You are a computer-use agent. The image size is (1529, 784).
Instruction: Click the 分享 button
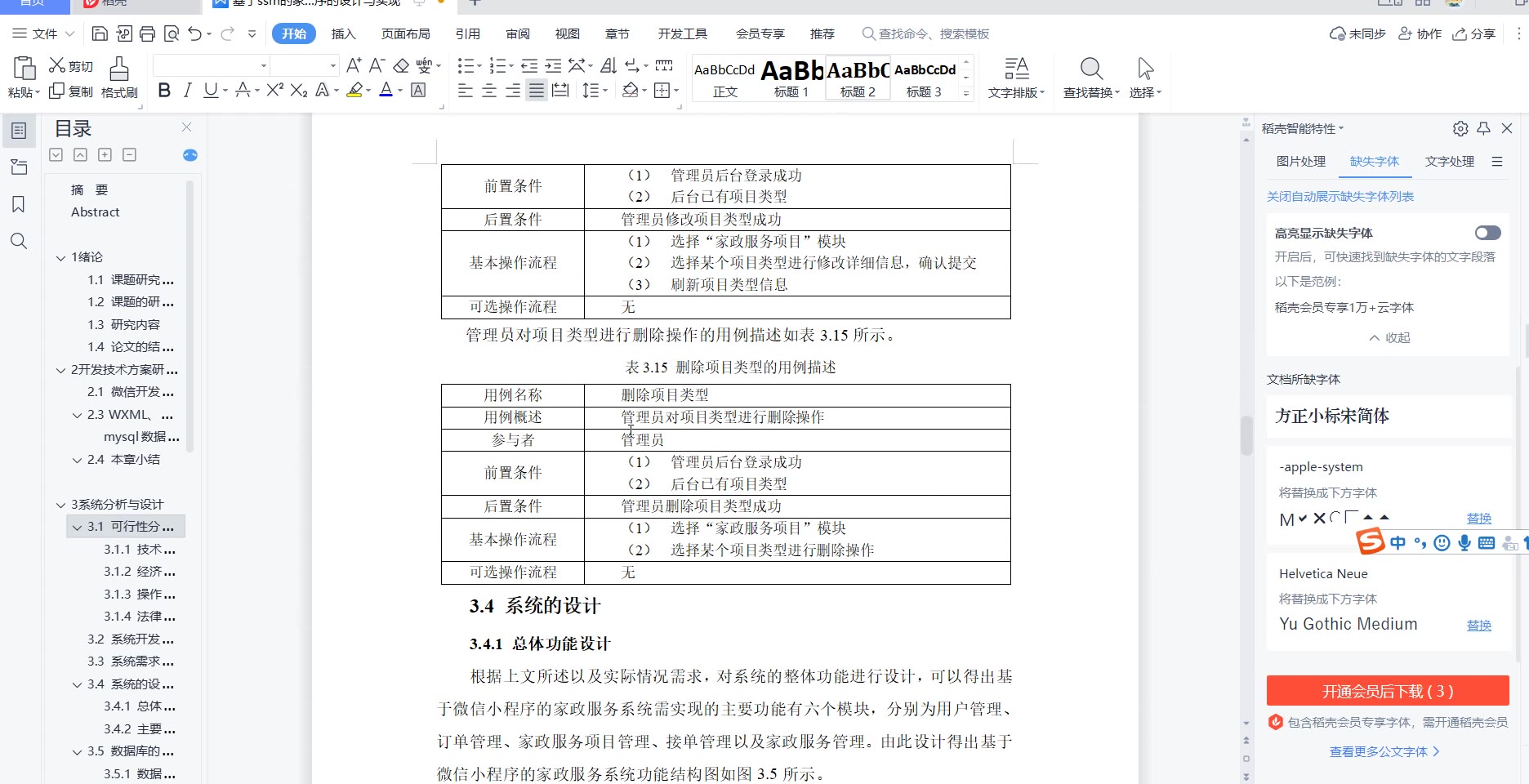point(1474,33)
